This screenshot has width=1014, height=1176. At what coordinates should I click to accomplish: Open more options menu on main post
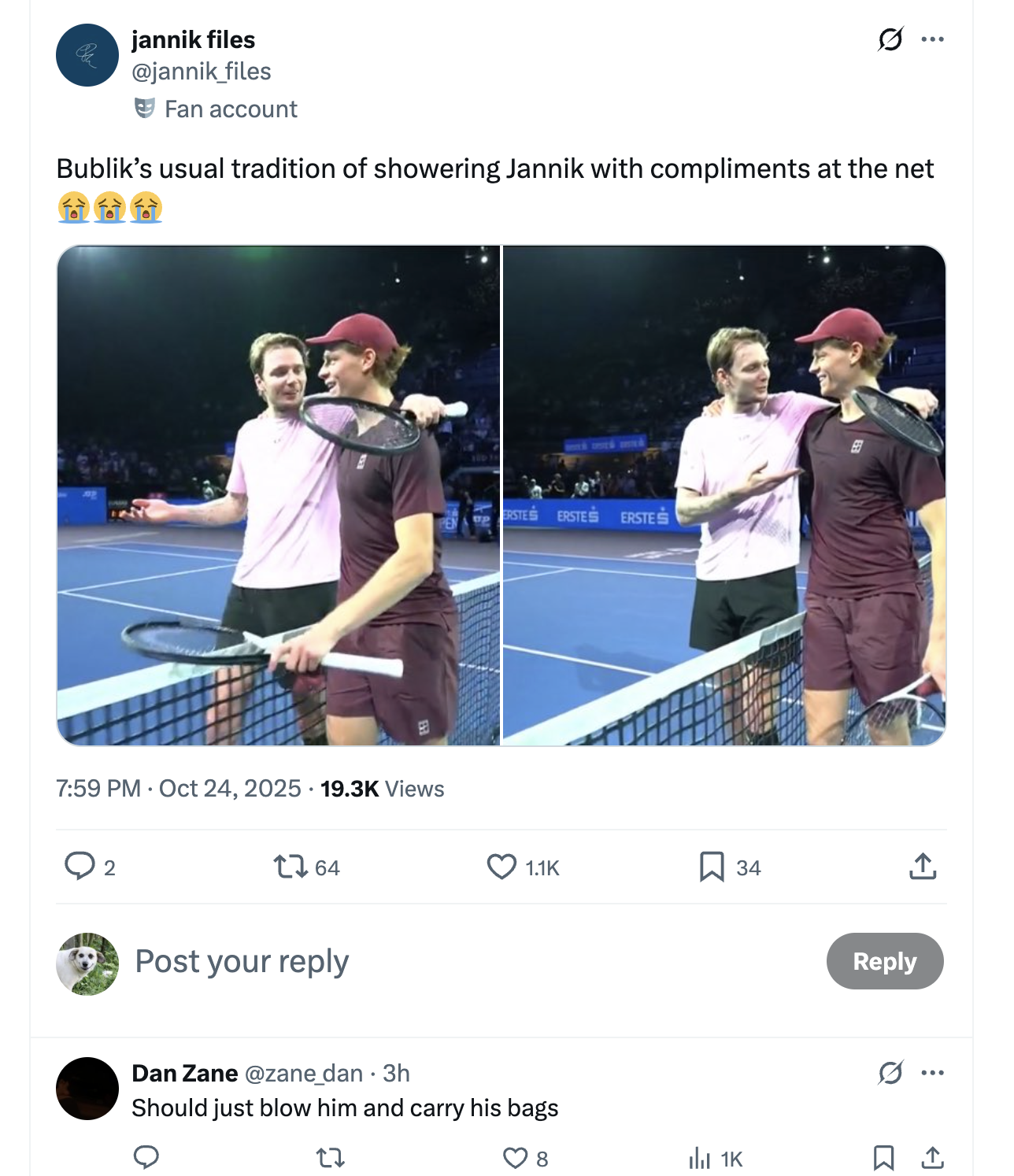(932, 39)
